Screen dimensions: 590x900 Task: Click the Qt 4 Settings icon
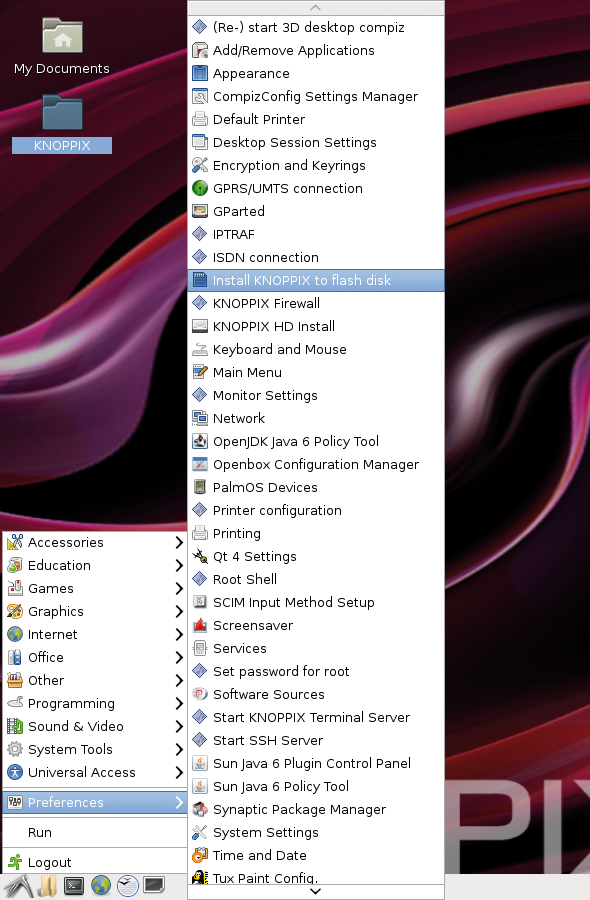point(200,556)
